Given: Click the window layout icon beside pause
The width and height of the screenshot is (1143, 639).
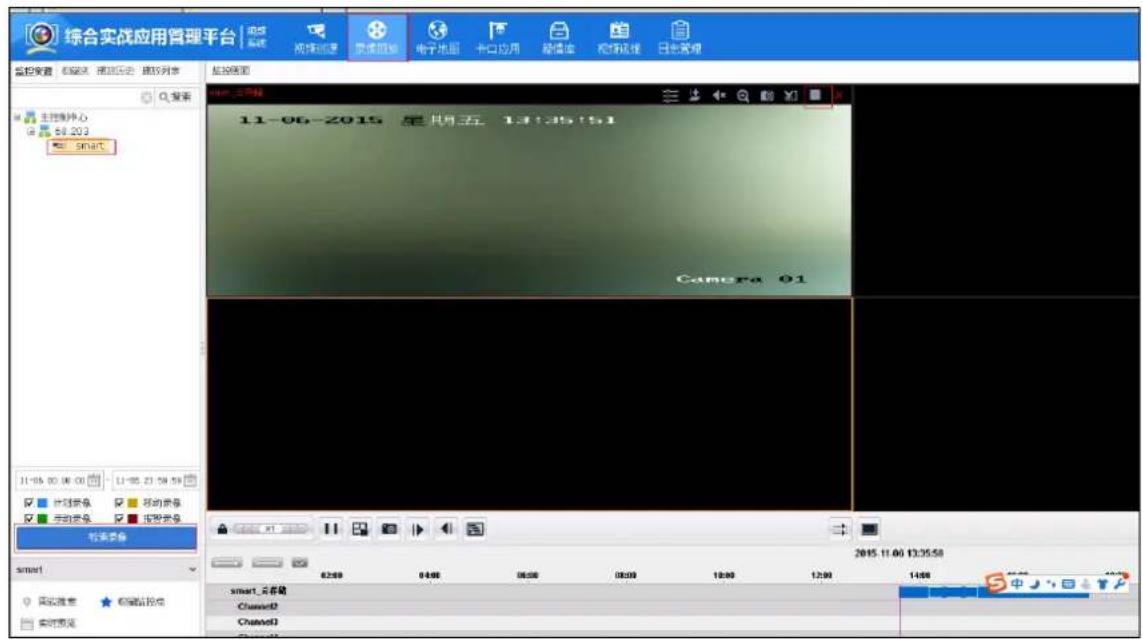Looking at the screenshot, I should [360, 529].
